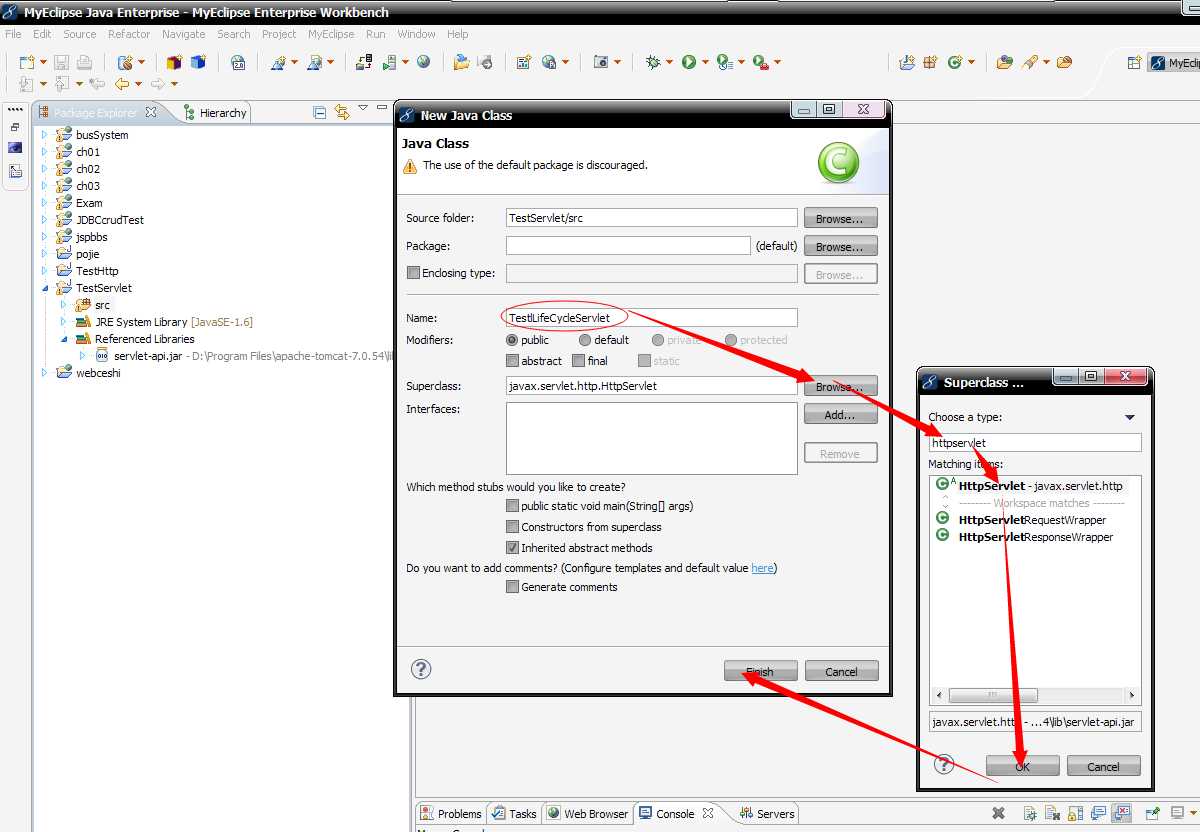Expand the Exam project node
The width and height of the screenshot is (1200, 832).
coord(44,203)
